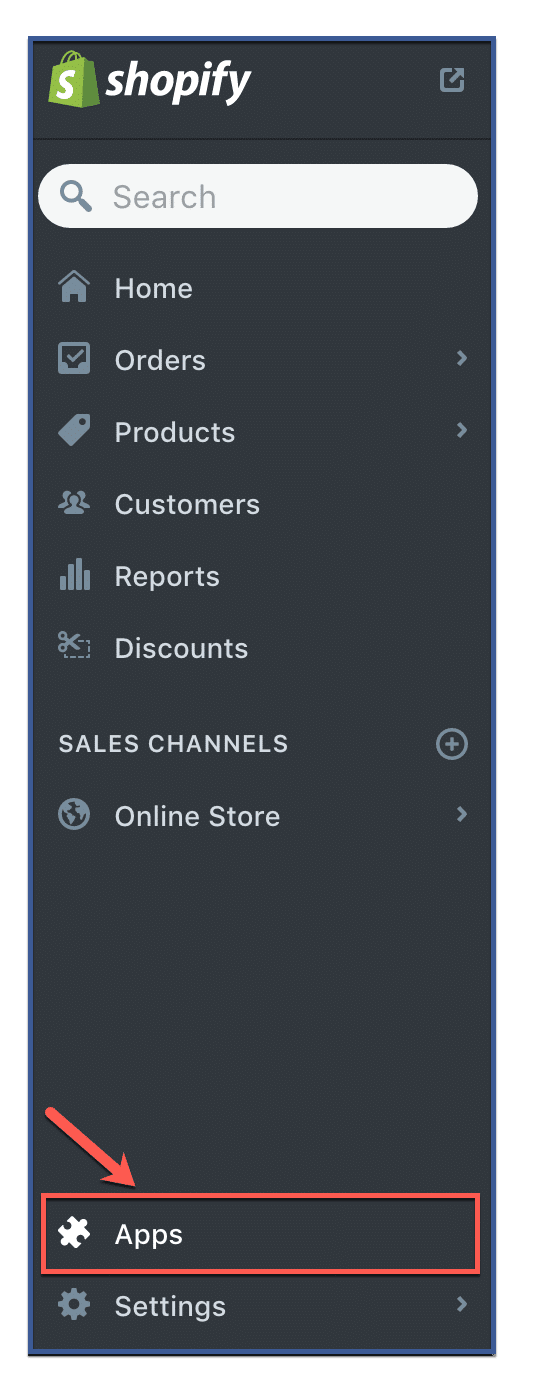The image size is (549, 1375).
Task: Click the Apps puzzle piece icon
Action: click(x=74, y=1233)
